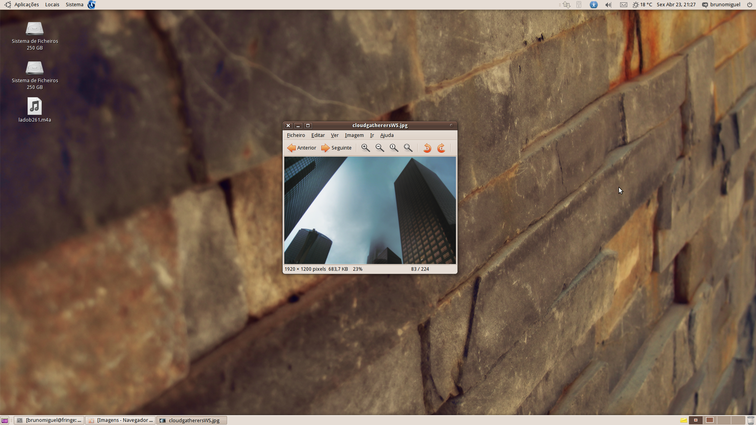Viewport: 756px width, 425px height.
Task: Click the skyscraper image in viewer
Action: click(370, 210)
